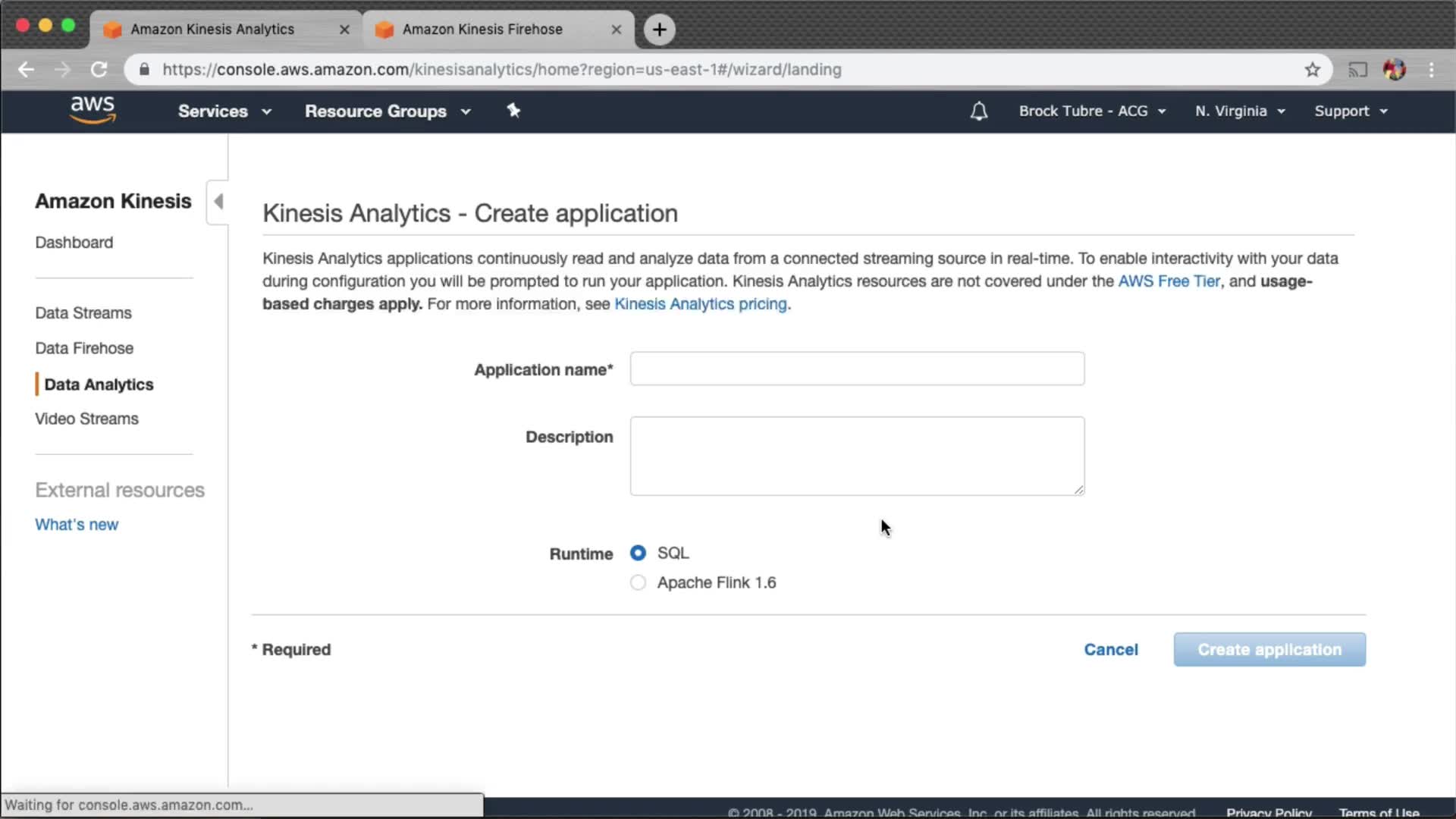Click the Create application button
1456x819 pixels.
tap(1269, 650)
